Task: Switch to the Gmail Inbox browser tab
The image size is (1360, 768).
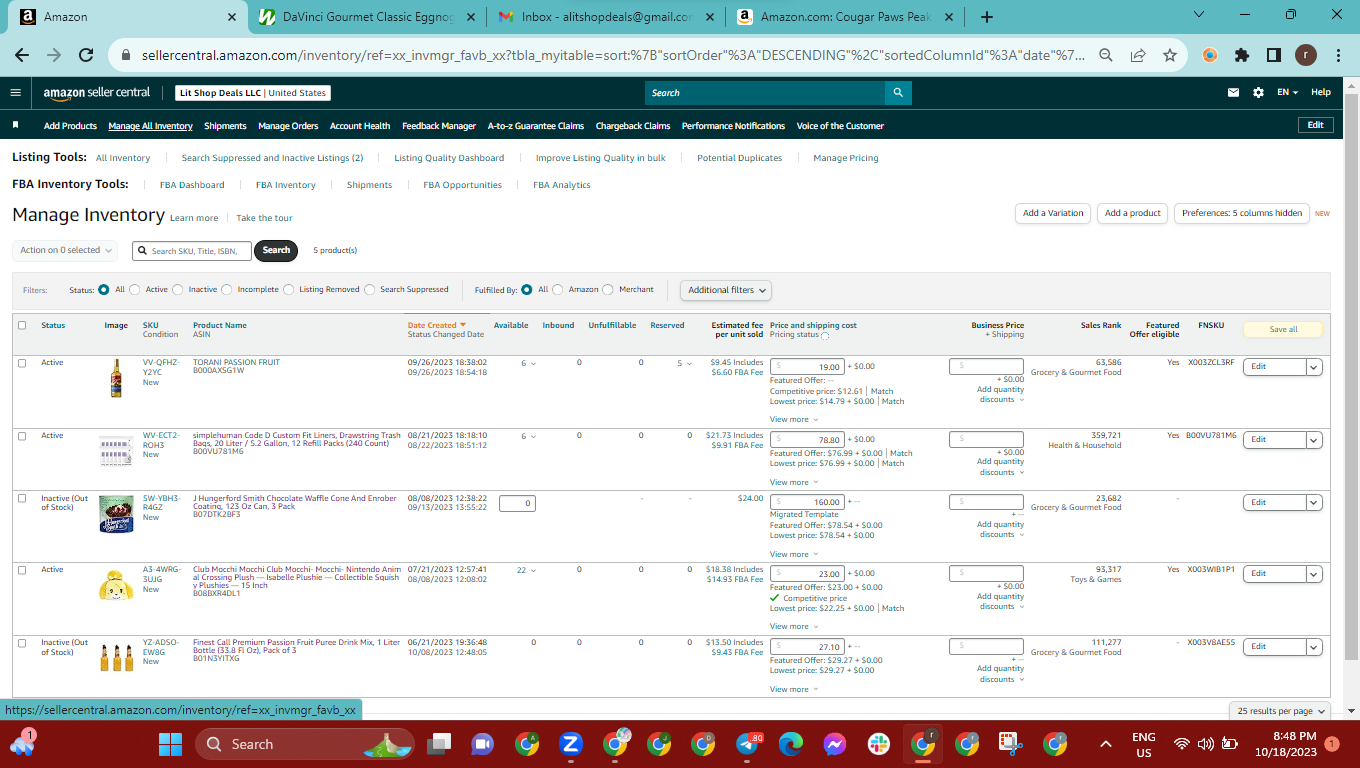Action: click(608, 17)
